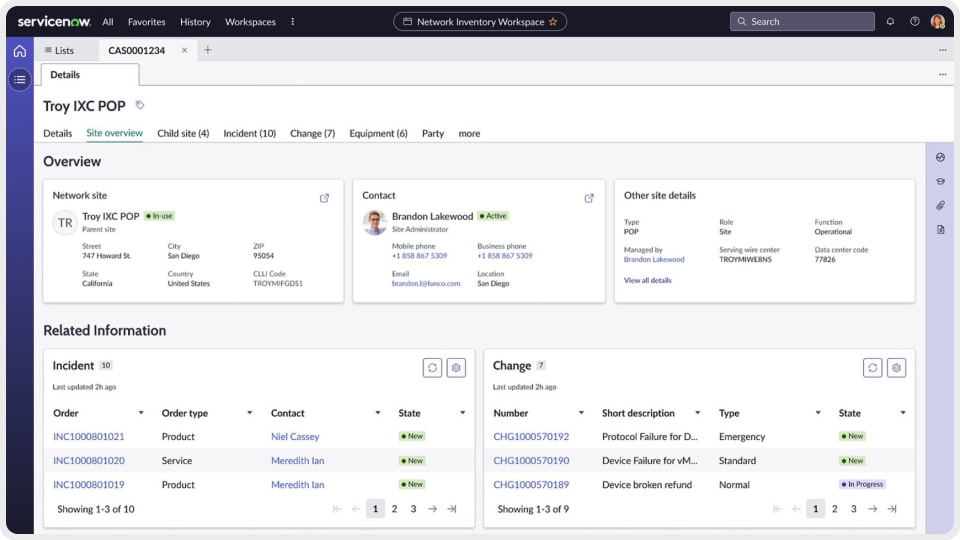Switch to the Equipment (6) tab
960x540 pixels.
pos(378,133)
